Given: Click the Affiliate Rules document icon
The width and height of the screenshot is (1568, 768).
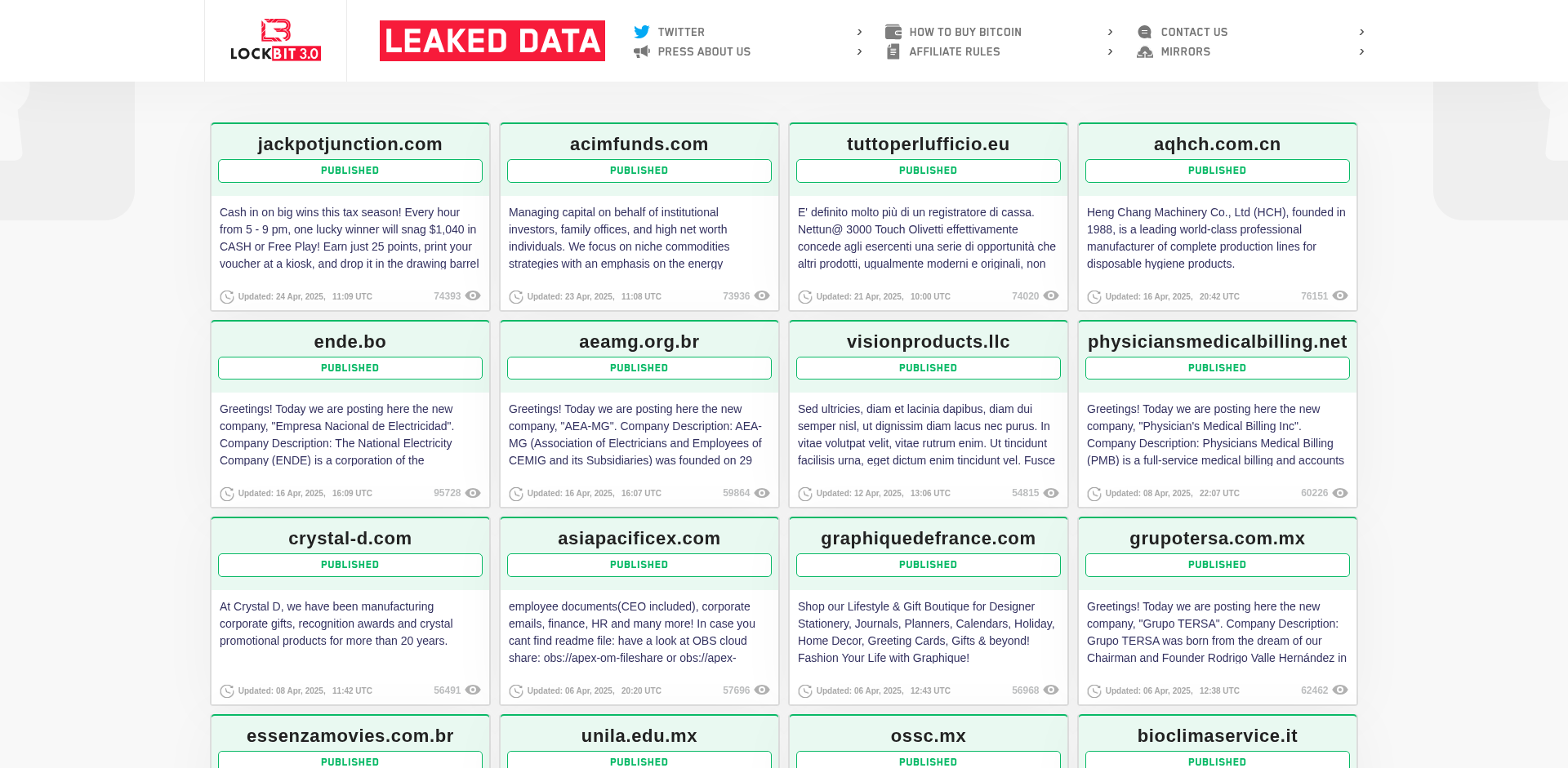Looking at the screenshot, I should coord(893,51).
